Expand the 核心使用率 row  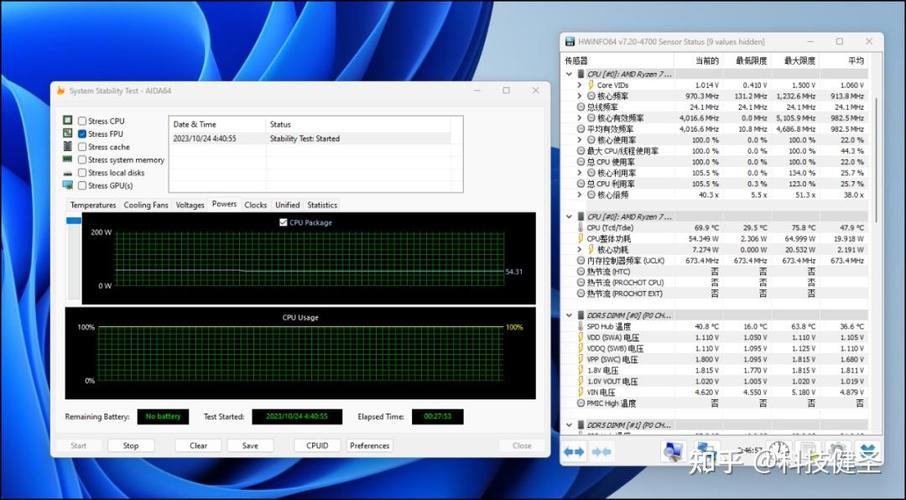pyautogui.click(x=580, y=140)
